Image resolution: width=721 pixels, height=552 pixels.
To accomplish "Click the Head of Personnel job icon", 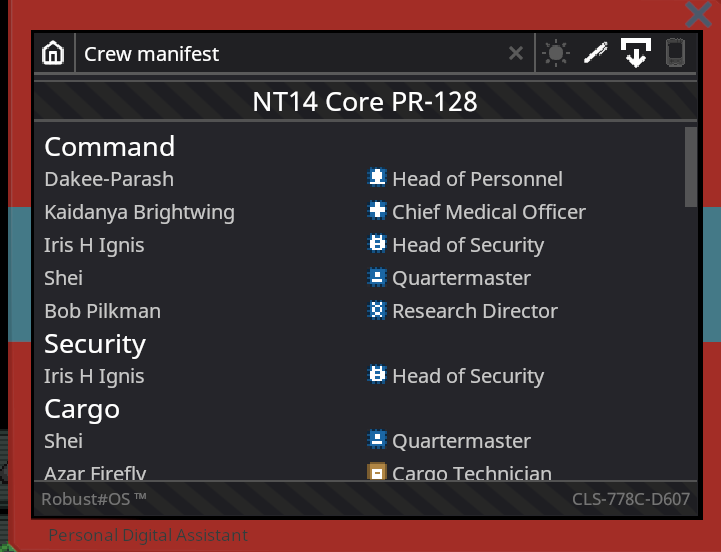I will pos(377,178).
